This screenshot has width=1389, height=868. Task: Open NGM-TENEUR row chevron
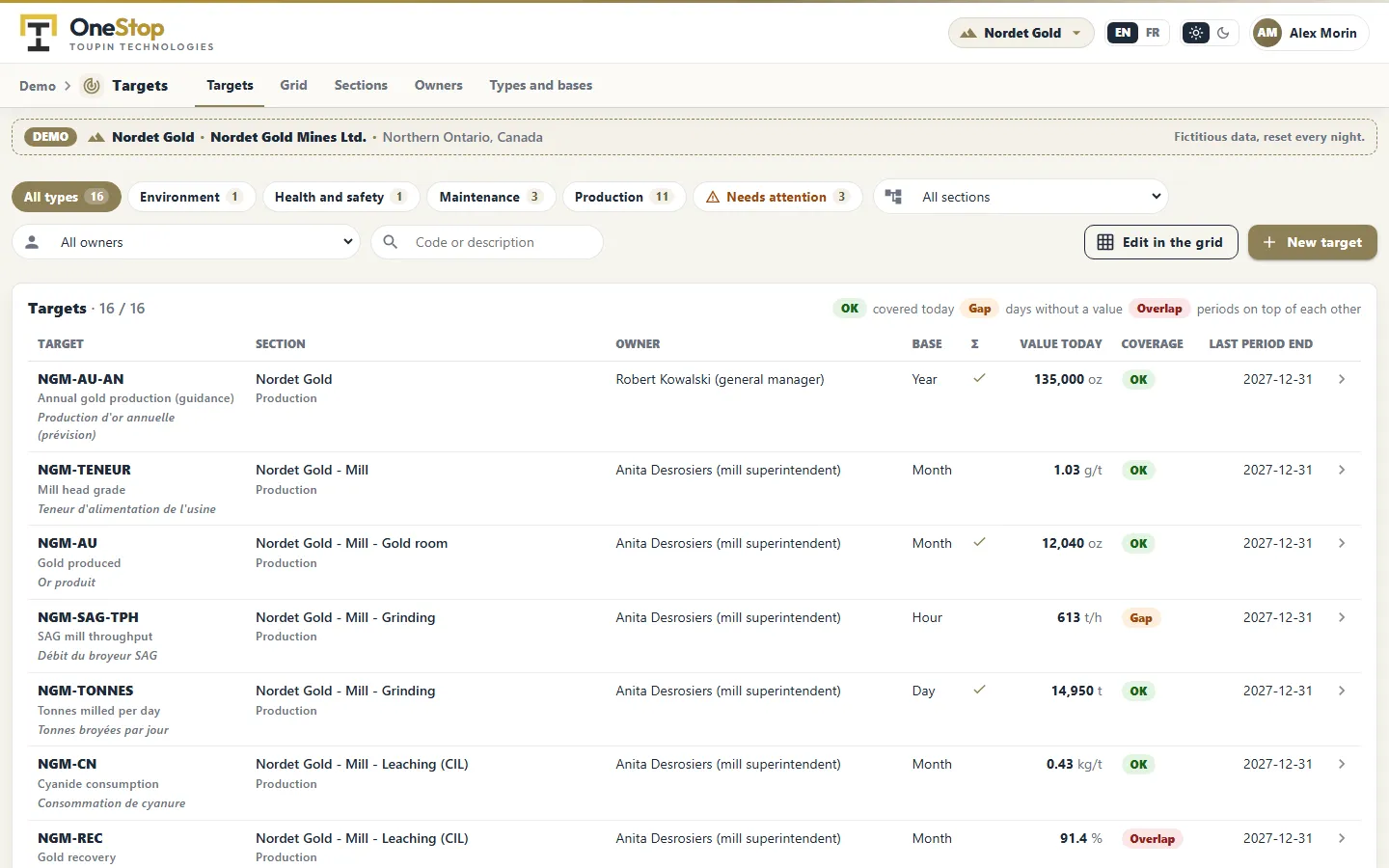(1342, 470)
